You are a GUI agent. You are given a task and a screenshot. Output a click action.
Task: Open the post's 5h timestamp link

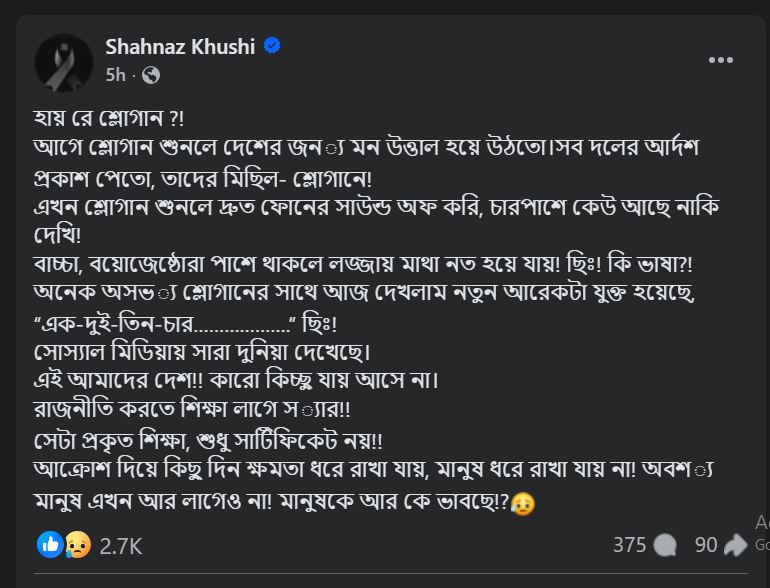(116, 75)
